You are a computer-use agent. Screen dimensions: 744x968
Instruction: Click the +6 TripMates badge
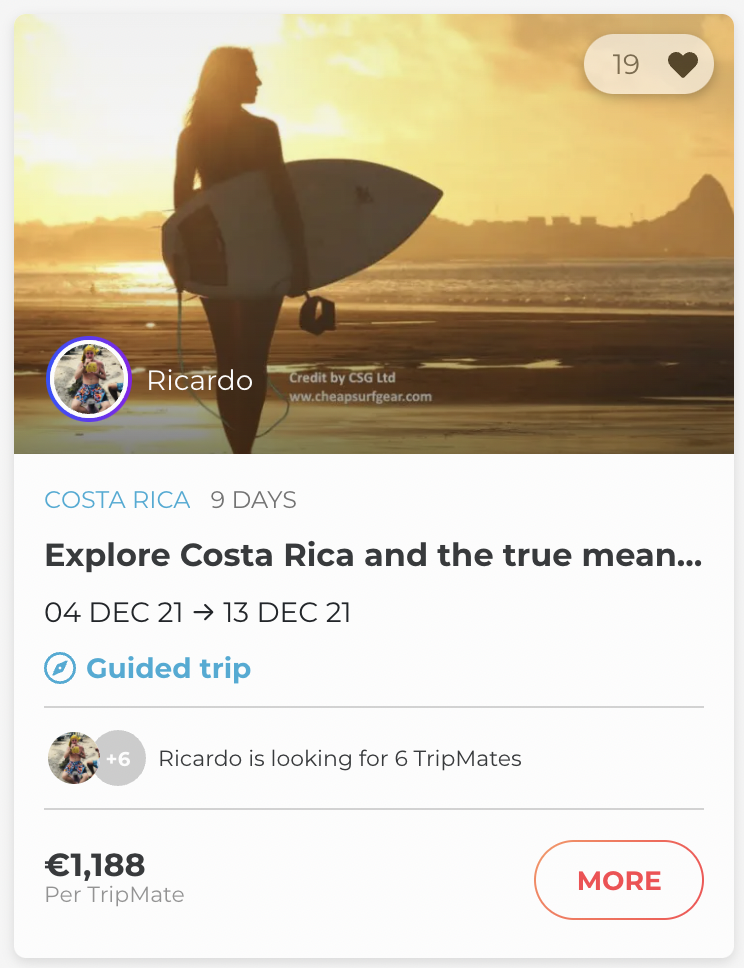[x=120, y=758]
